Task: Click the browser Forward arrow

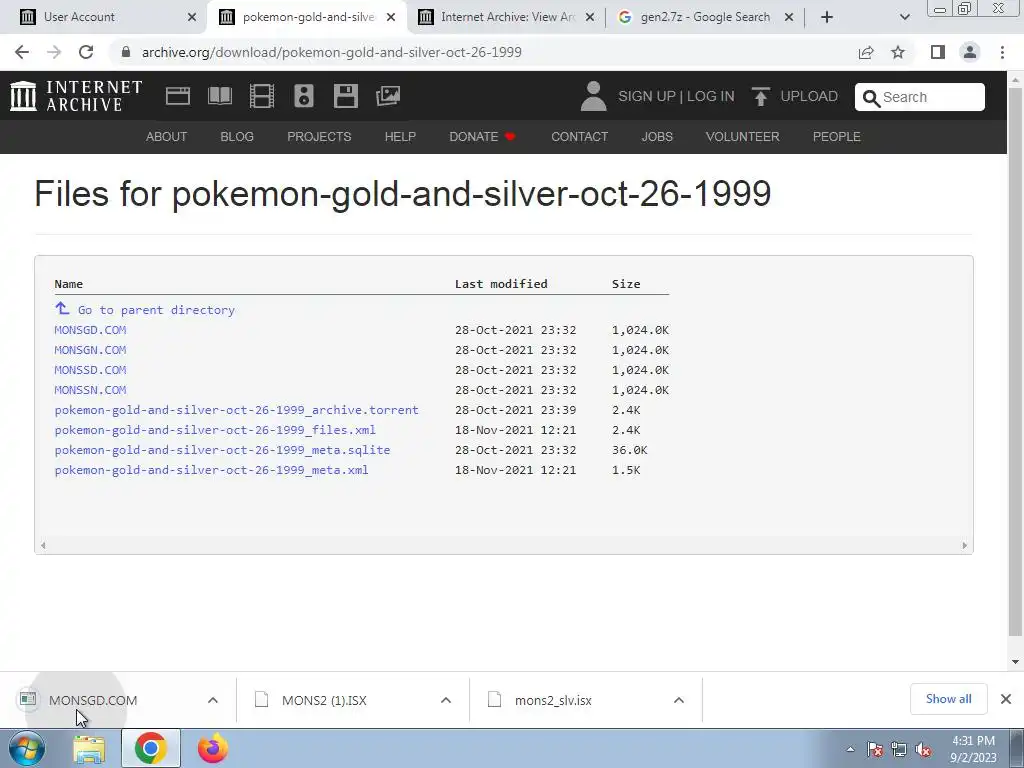Action: point(54,52)
